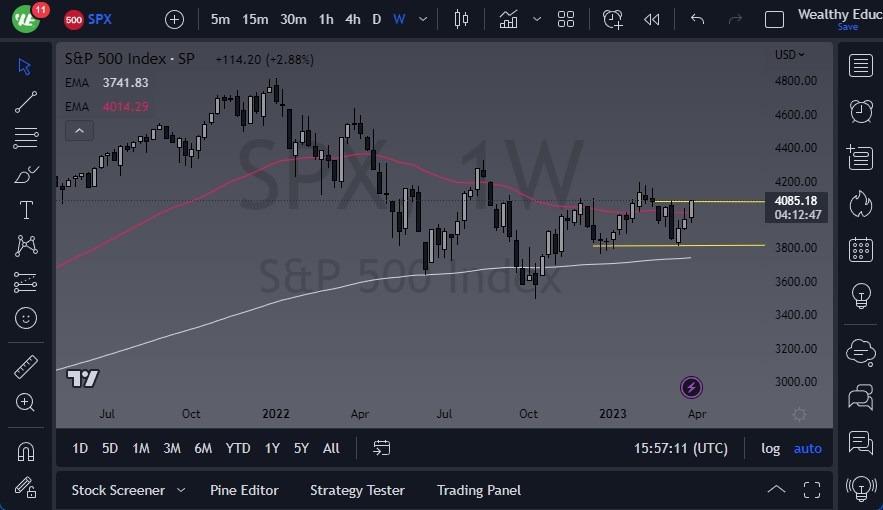Toggle log scale on price axis
This screenshot has height=510, width=883.
tap(770, 448)
